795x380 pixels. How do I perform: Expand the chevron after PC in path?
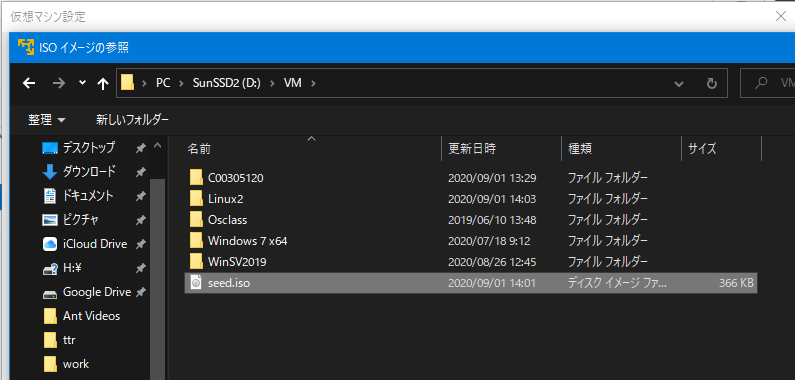182,83
